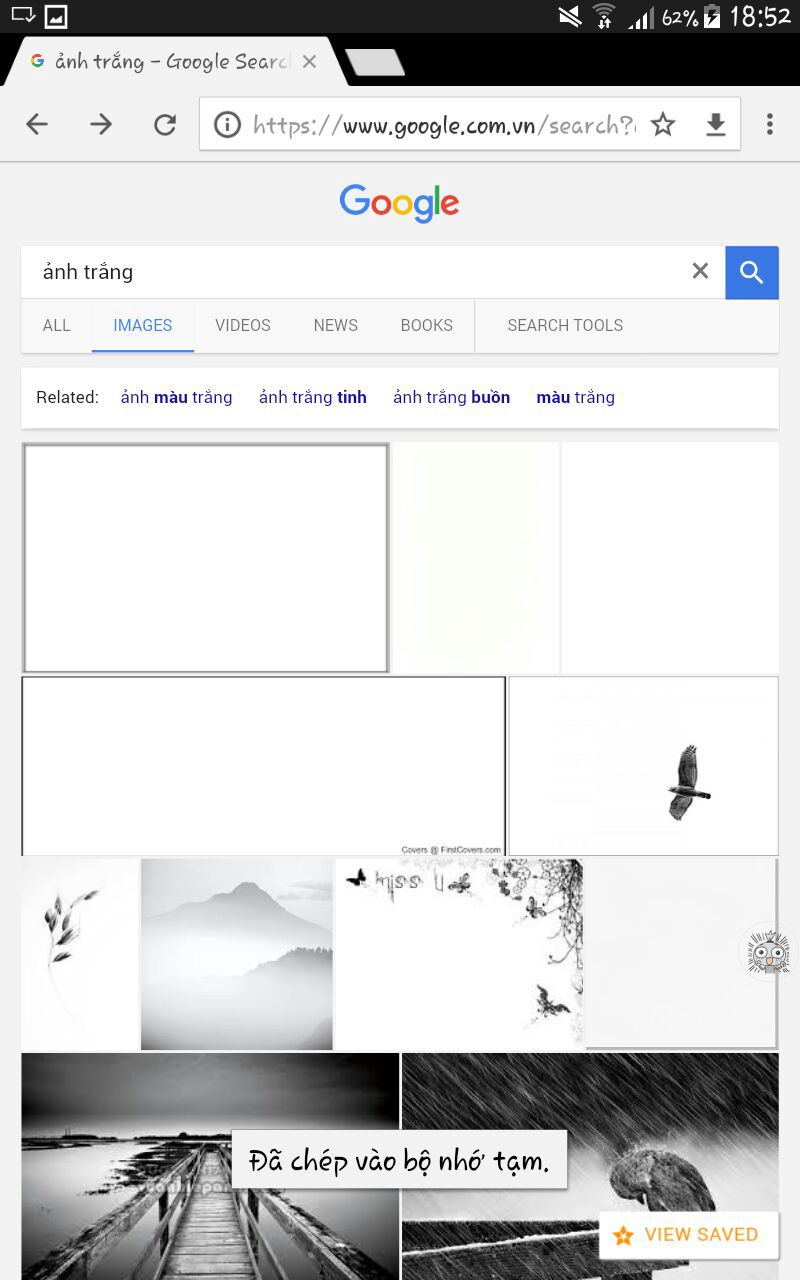Tap the browser forward arrow
Screen dimensions: 800x1280
tap(101, 124)
